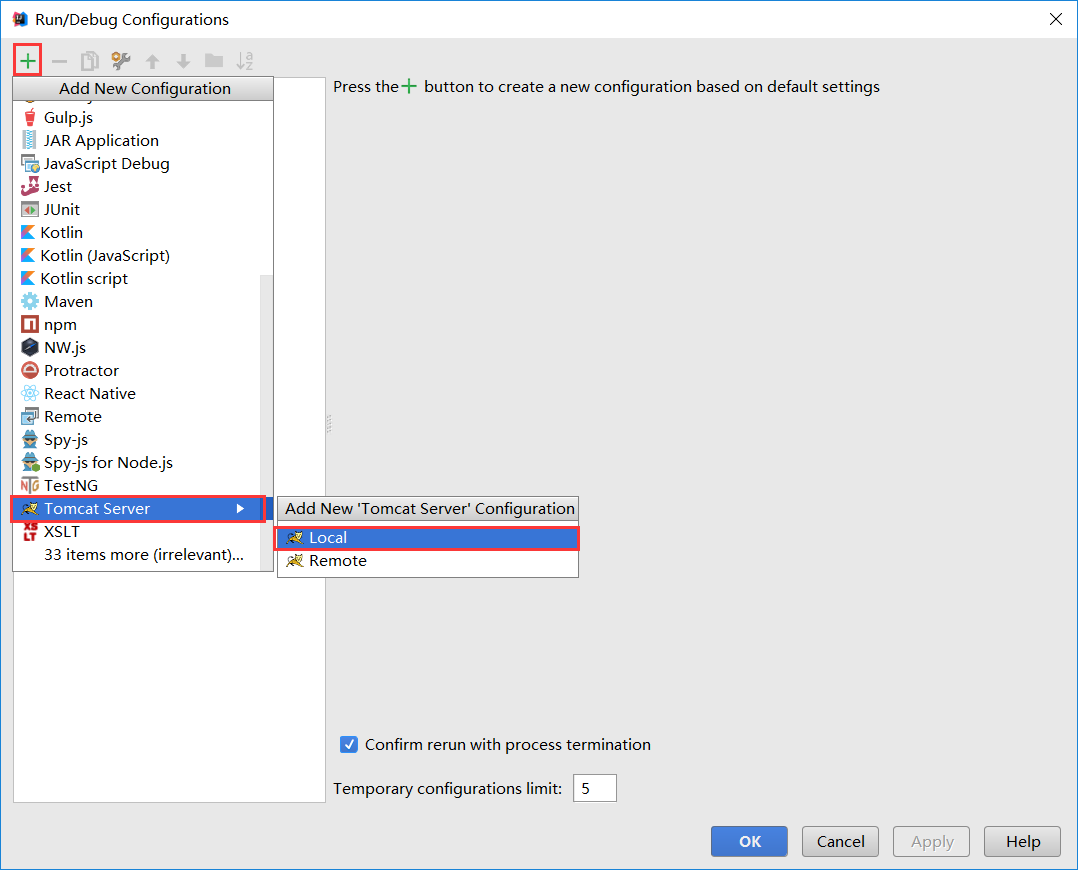Viewport: 1078px width, 870px height.
Task: Click the Move Up arrow icon
Action: [x=153, y=61]
